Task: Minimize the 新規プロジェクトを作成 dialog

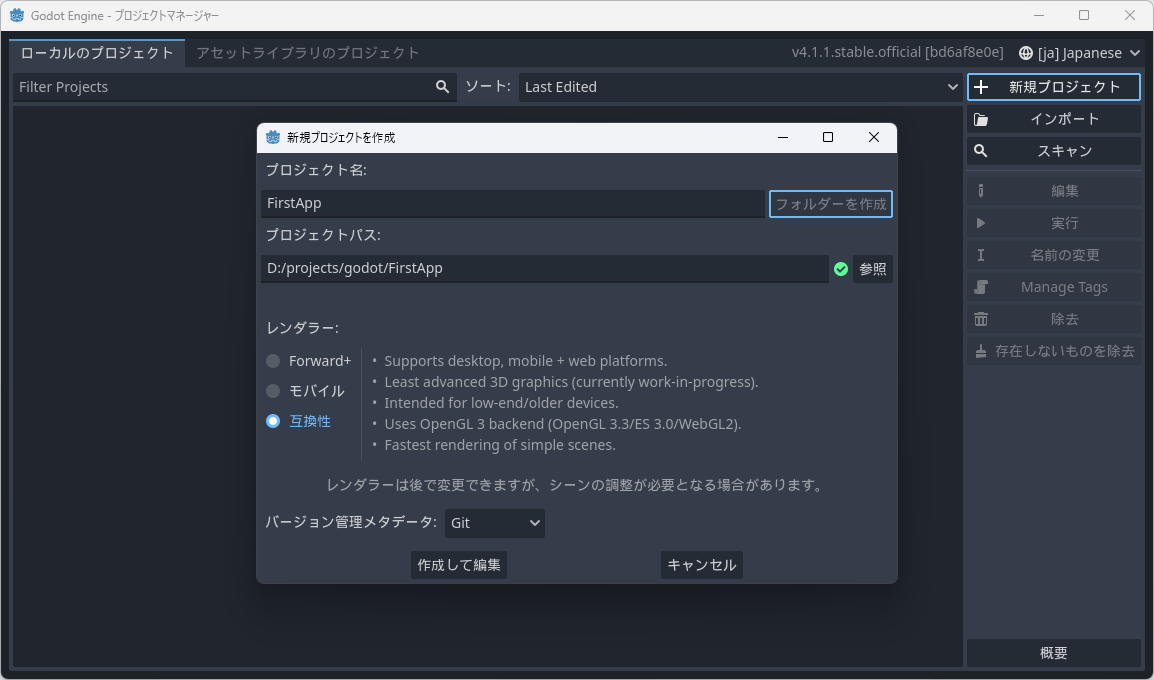Action: (783, 138)
